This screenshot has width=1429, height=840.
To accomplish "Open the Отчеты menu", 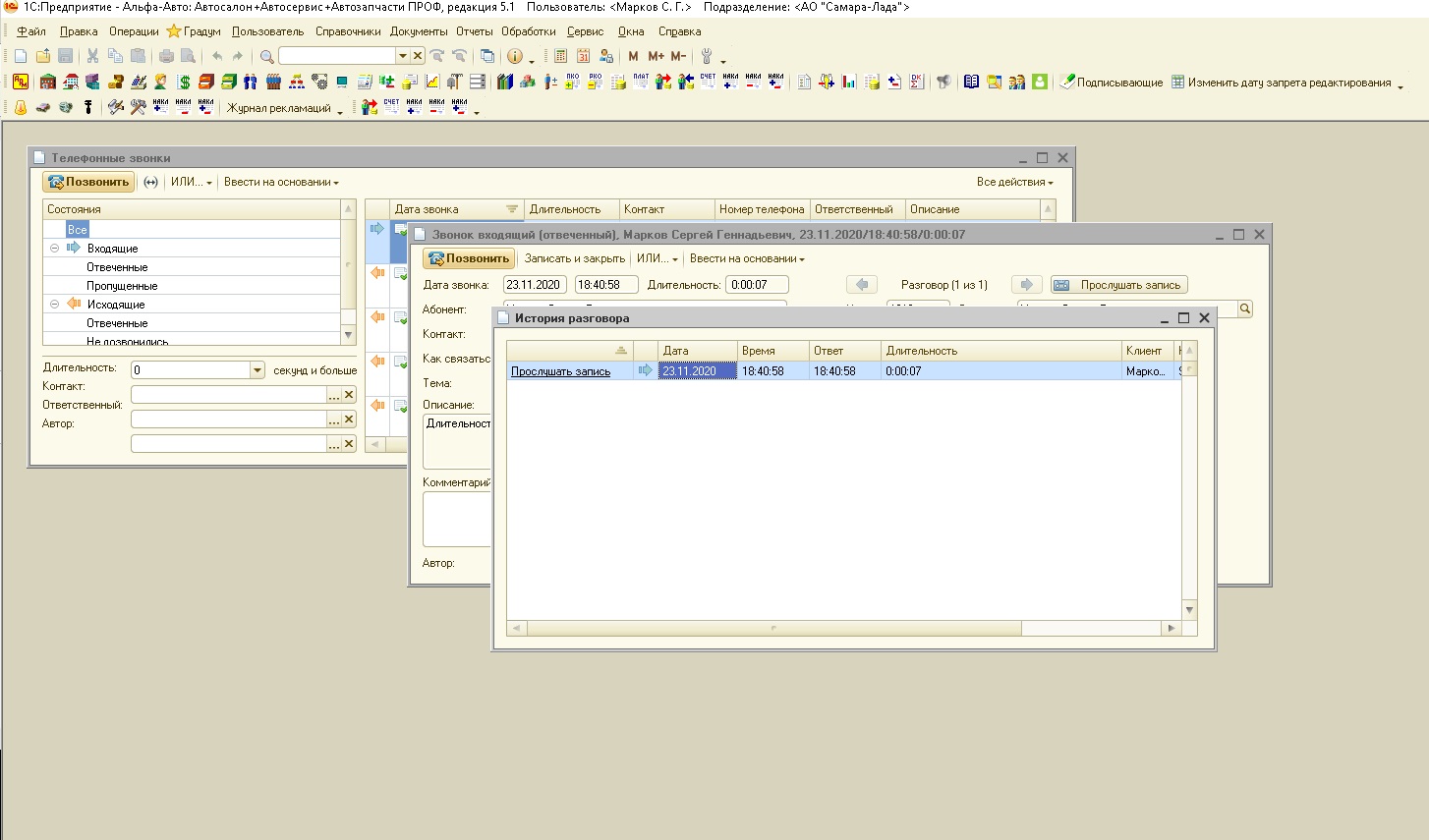I will coord(475,31).
